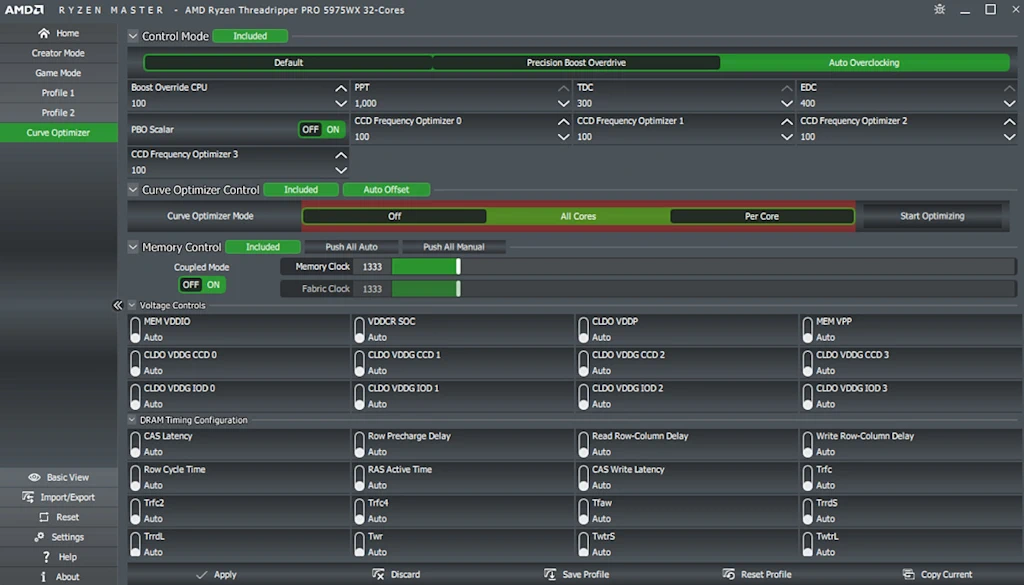Select Precision Boost Overdrive mode

point(576,63)
